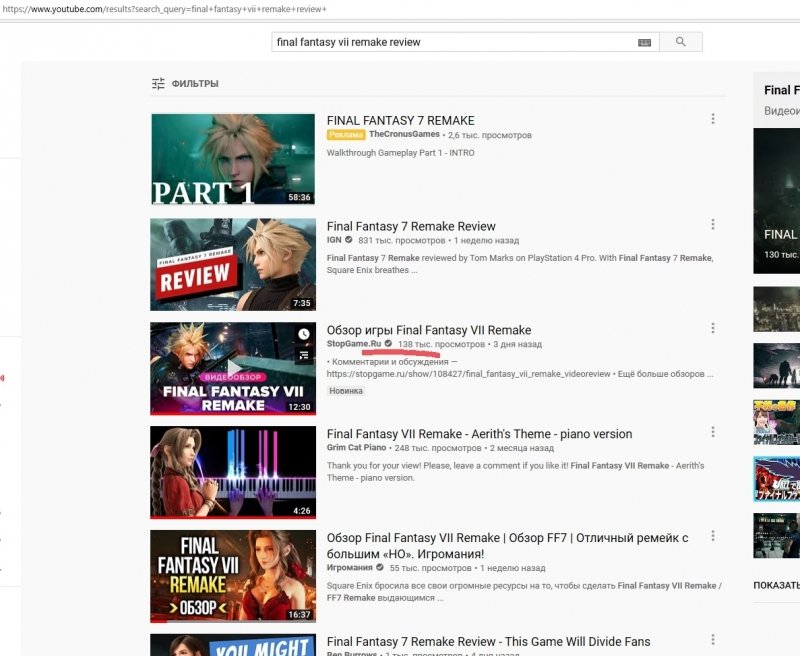Screen dimensions: 800x656
Task: Click the '831 тыс. просмотров' view count
Action: tap(402, 240)
